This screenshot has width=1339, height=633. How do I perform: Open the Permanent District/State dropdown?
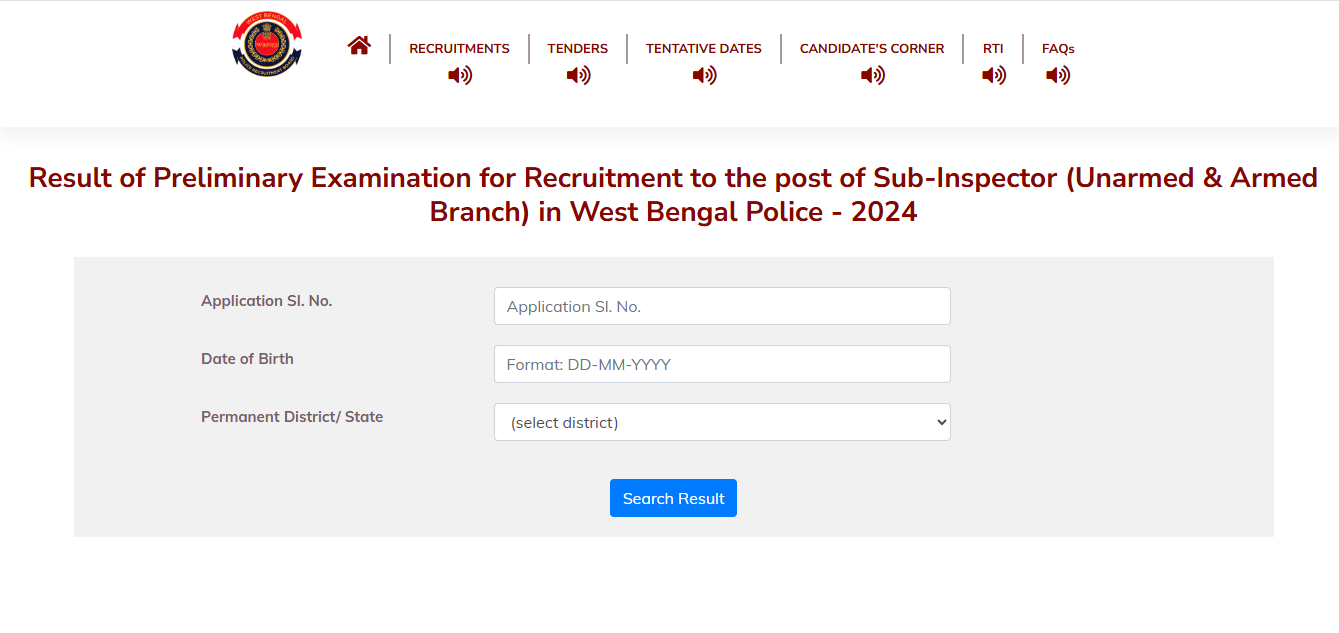(722, 422)
